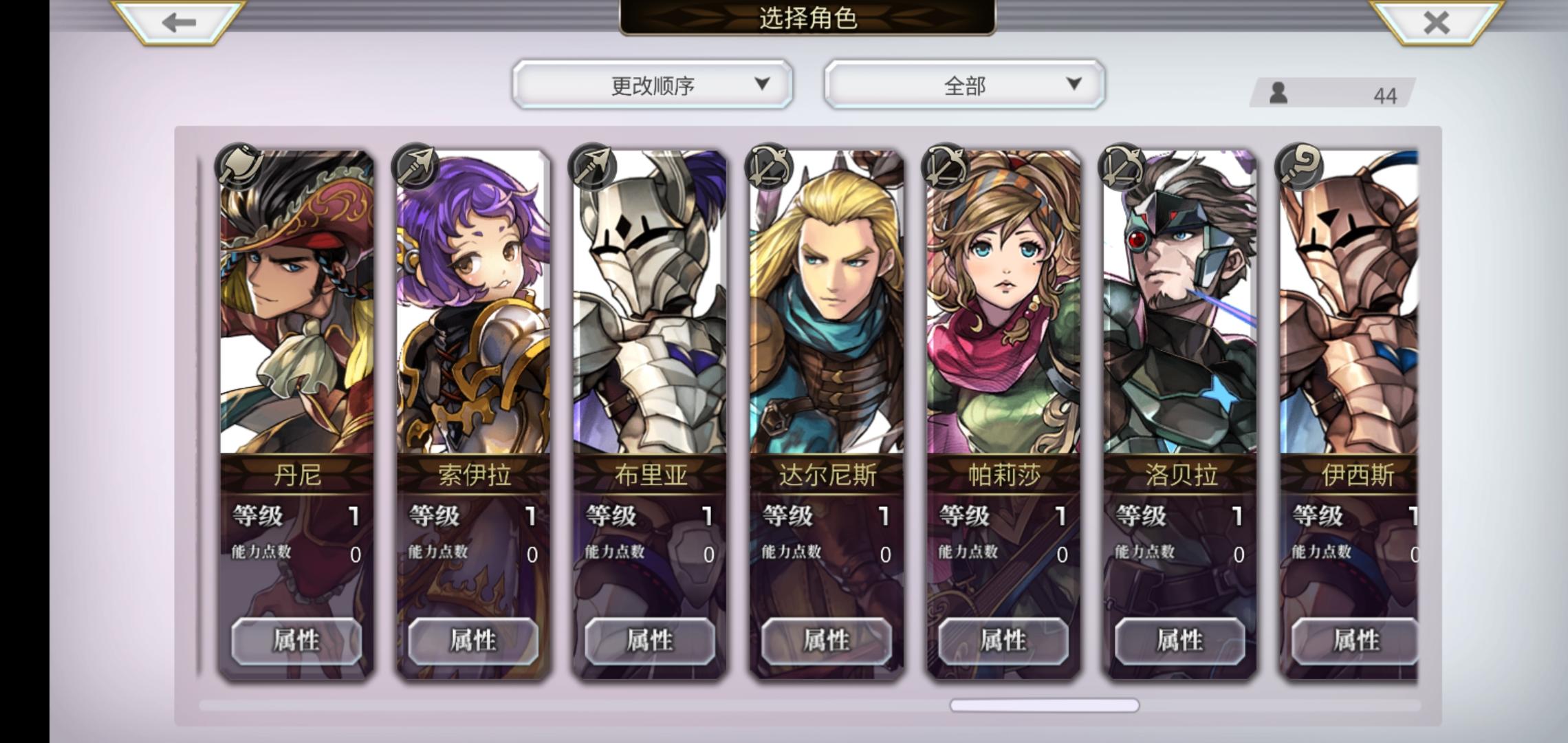Screen dimensions: 1568x743
Task: Open 属性 for 达尔尼斯
Action: click(x=827, y=641)
